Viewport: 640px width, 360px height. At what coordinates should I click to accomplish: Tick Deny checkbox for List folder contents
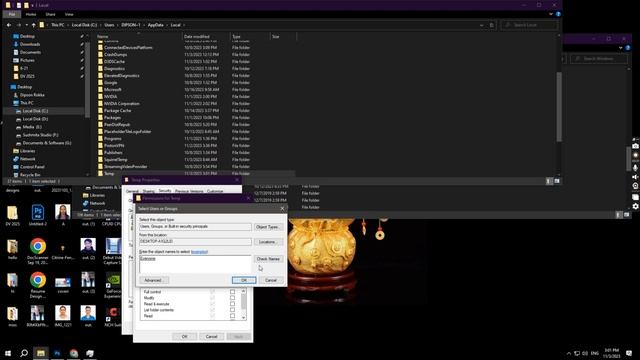click(232, 310)
